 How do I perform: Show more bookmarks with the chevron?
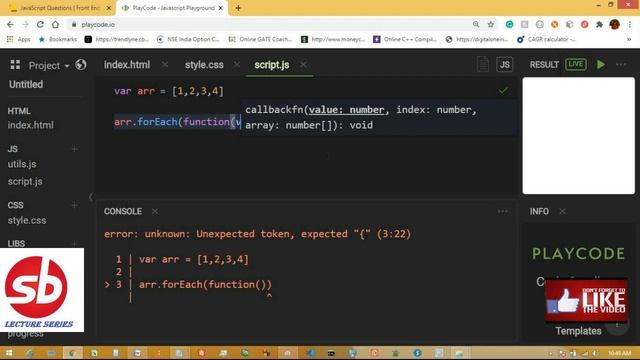[x=629, y=39]
